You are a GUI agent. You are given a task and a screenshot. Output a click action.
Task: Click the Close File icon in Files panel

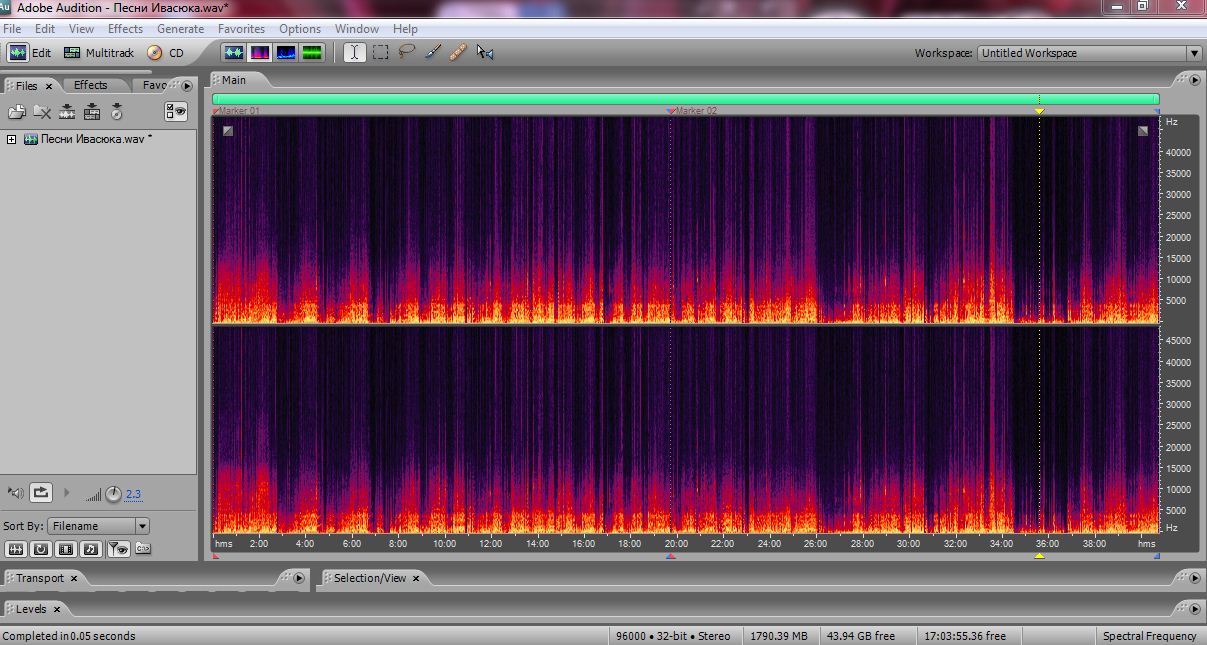point(42,112)
